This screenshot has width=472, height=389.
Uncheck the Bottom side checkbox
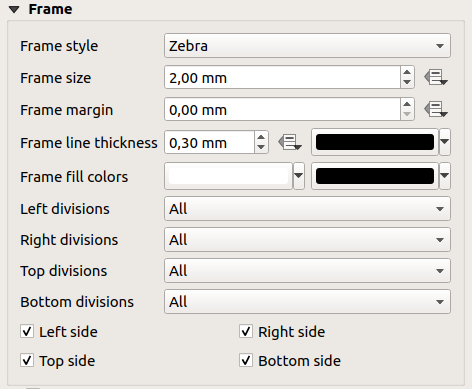pyautogui.click(x=246, y=361)
